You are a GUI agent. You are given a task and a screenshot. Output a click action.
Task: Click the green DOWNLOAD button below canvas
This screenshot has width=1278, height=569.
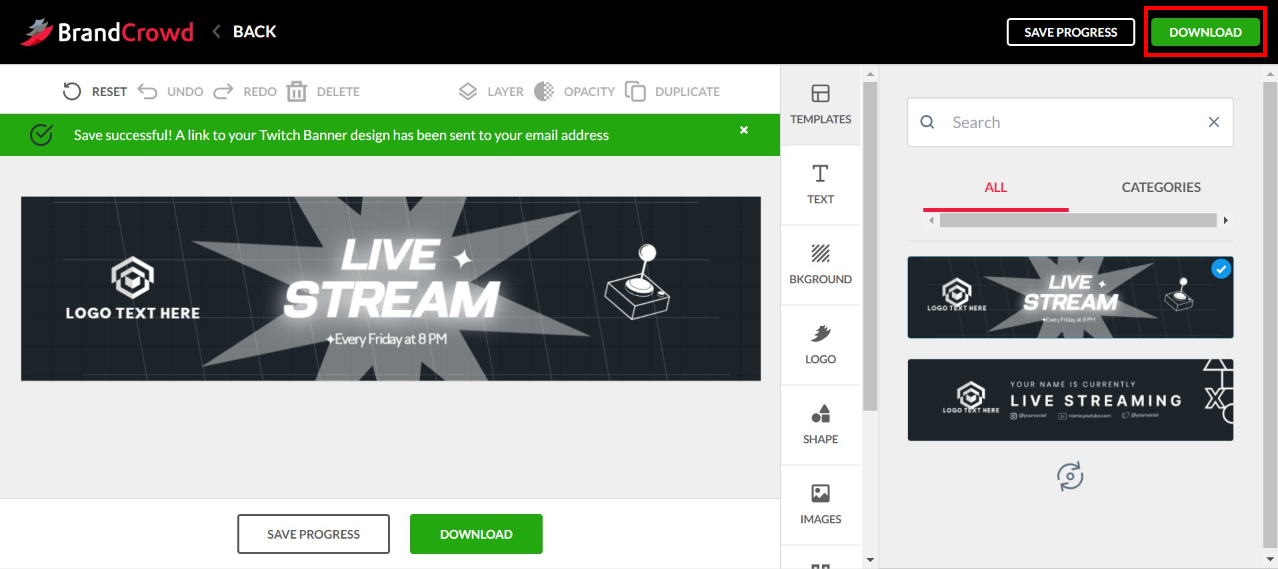click(x=476, y=534)
